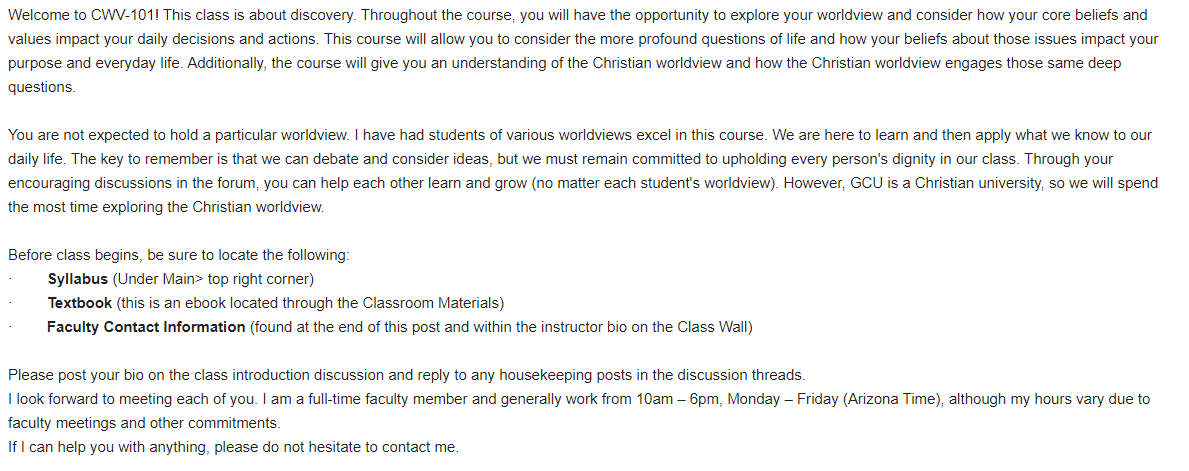The image size is (1189, 471).
Task: Click the bold Faculty Contact Information text
Action: [146, 327]
